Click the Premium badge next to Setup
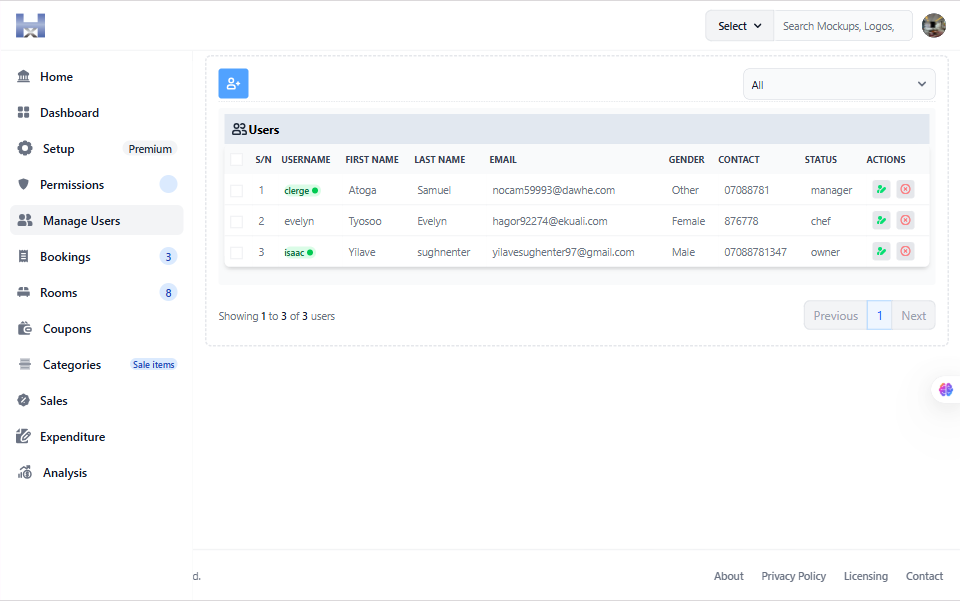Viewport: 960px width, 601px height. [x=149, y=148]
